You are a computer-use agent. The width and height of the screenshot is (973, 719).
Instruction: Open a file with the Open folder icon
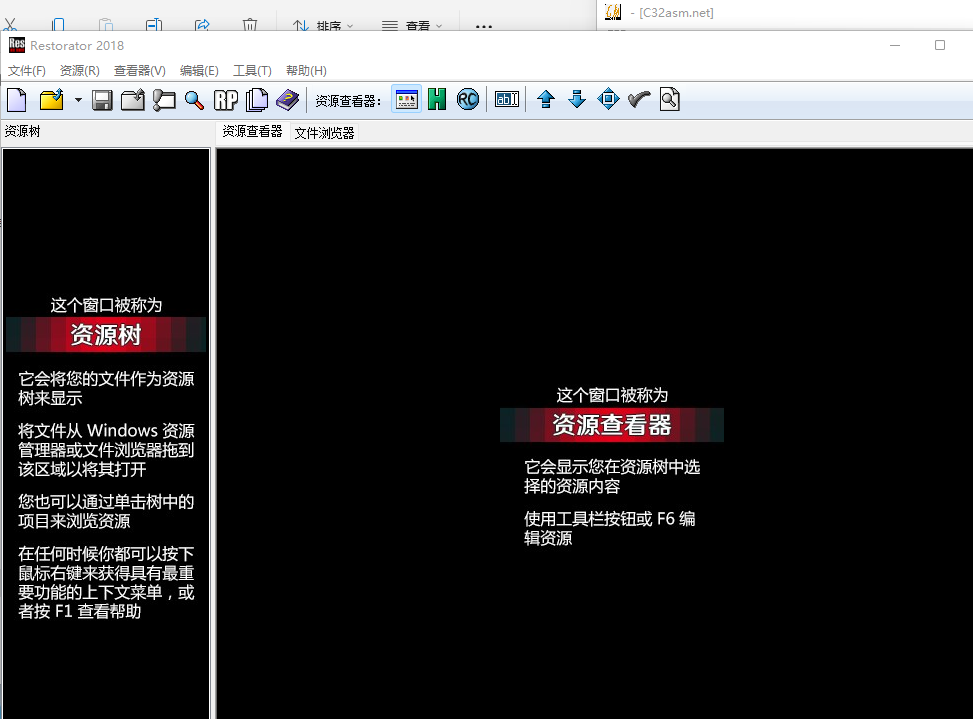pyautogui.click(x=52, y=99)
